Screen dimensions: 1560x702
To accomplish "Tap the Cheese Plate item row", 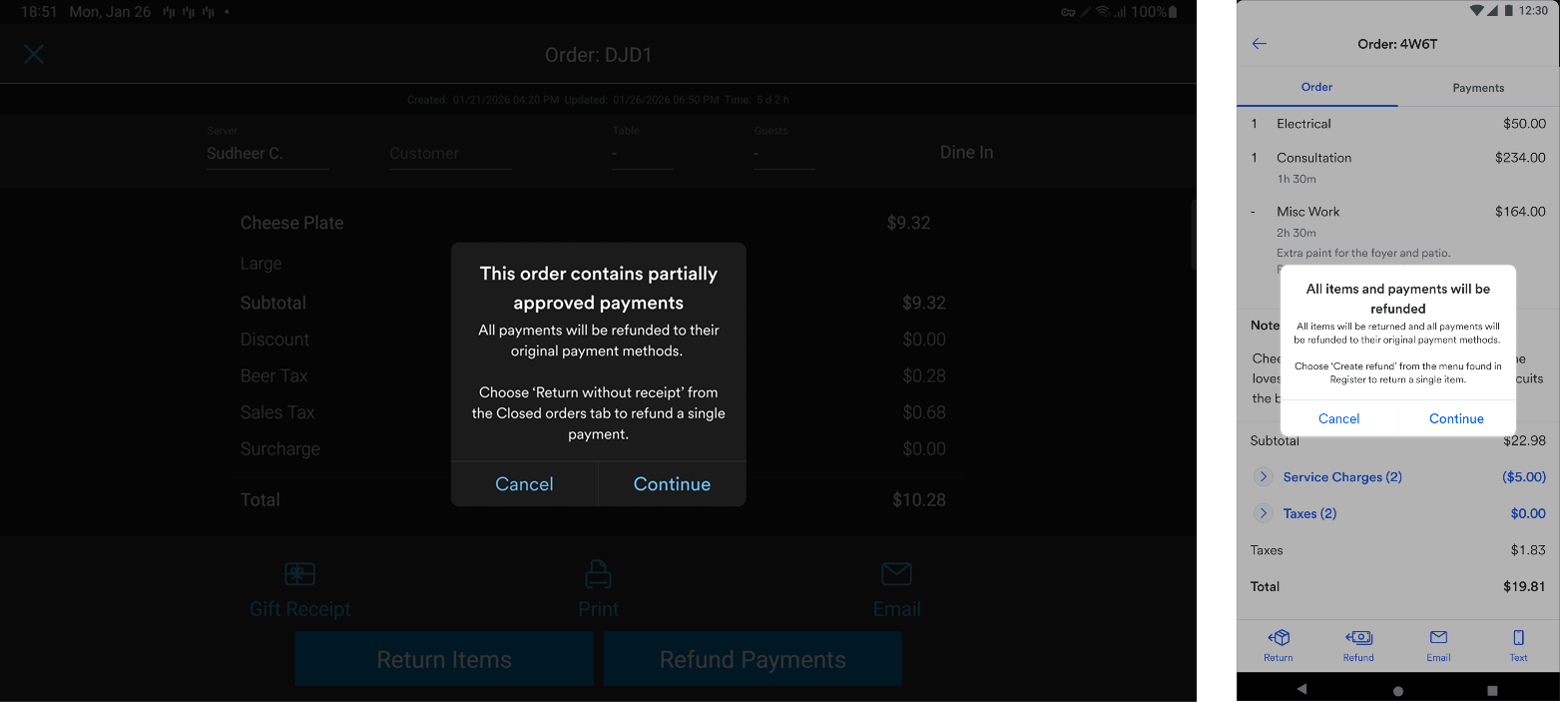I will tap(593, 223).
